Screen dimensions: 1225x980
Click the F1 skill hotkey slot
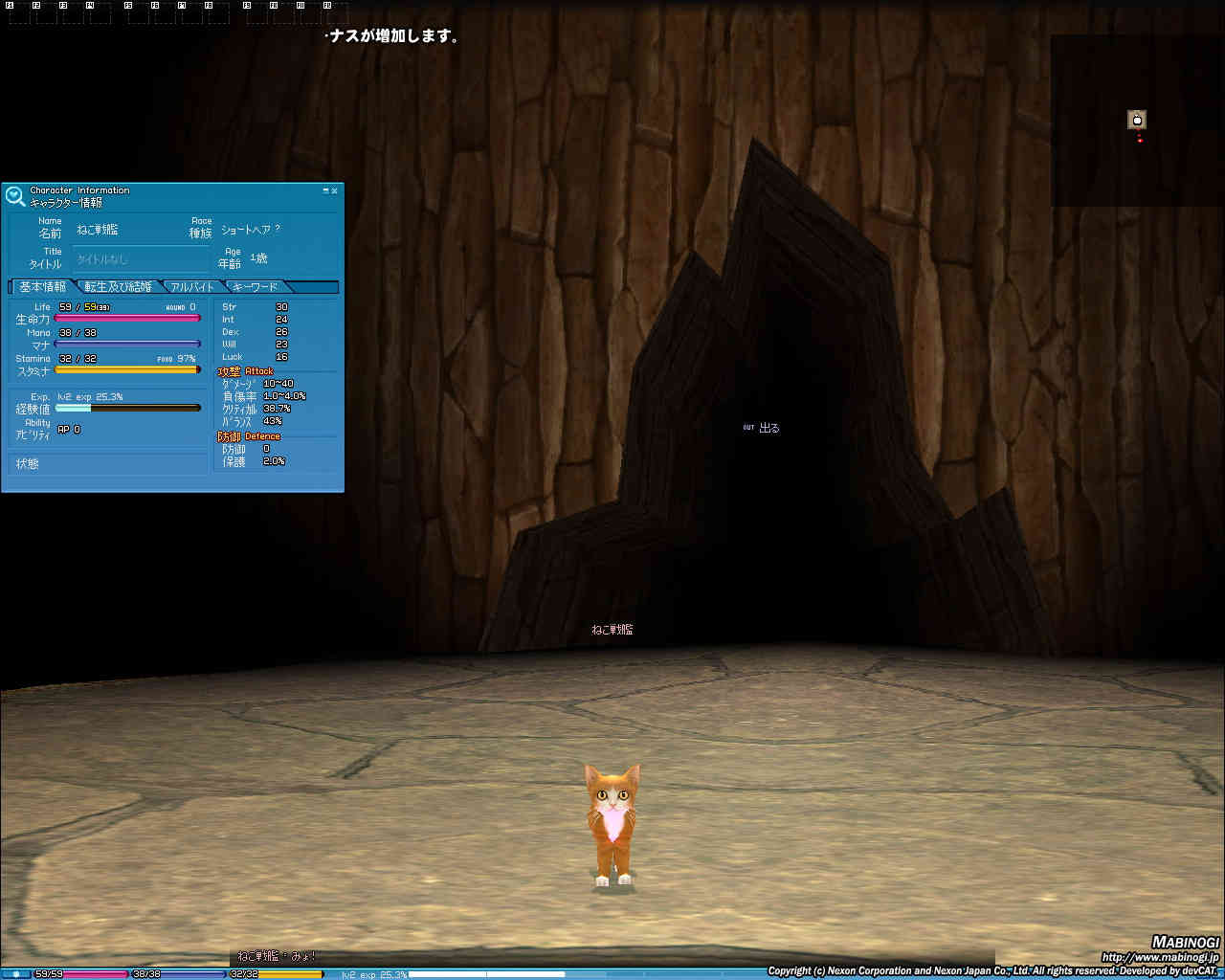click(18, 13)
